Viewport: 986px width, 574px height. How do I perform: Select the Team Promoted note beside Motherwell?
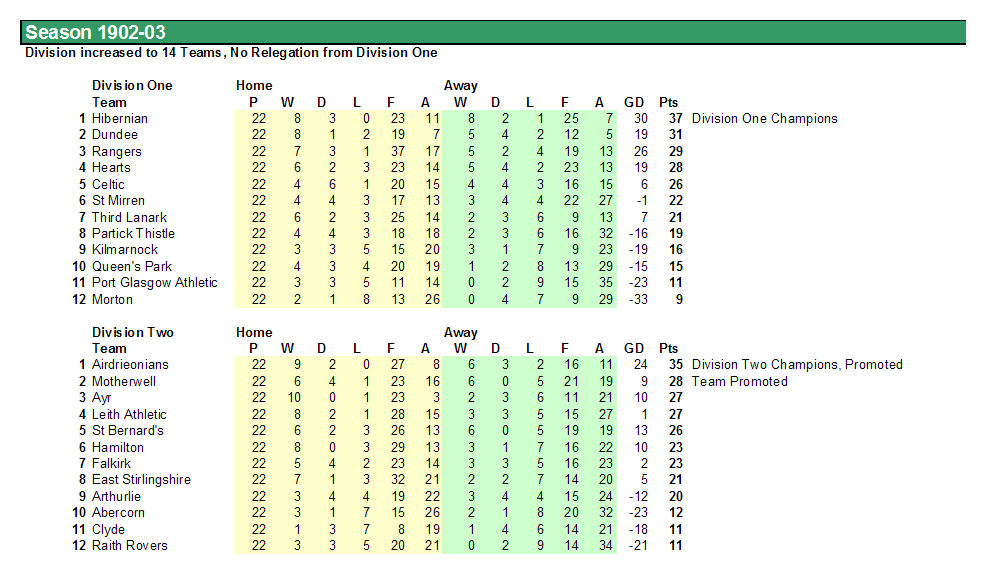[740, 381]
